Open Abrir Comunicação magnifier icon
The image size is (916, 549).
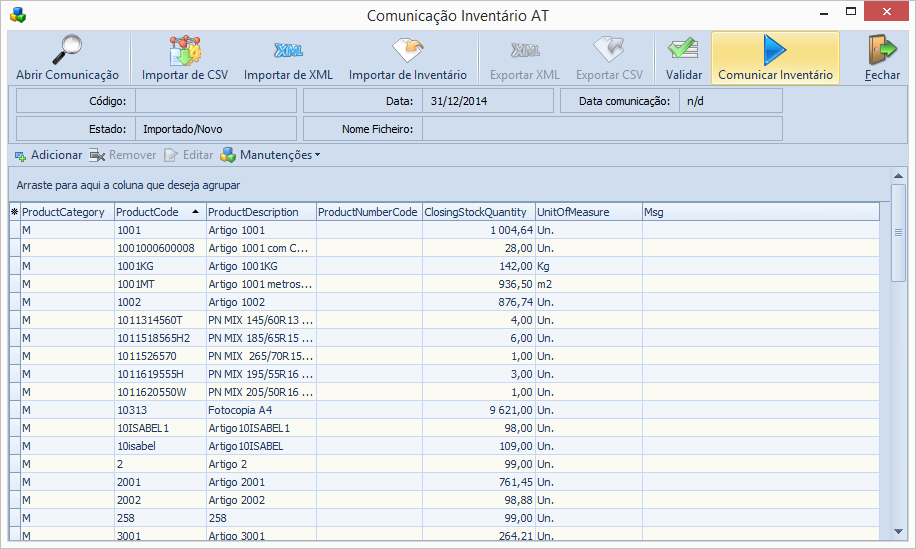(x=67, y=49)
